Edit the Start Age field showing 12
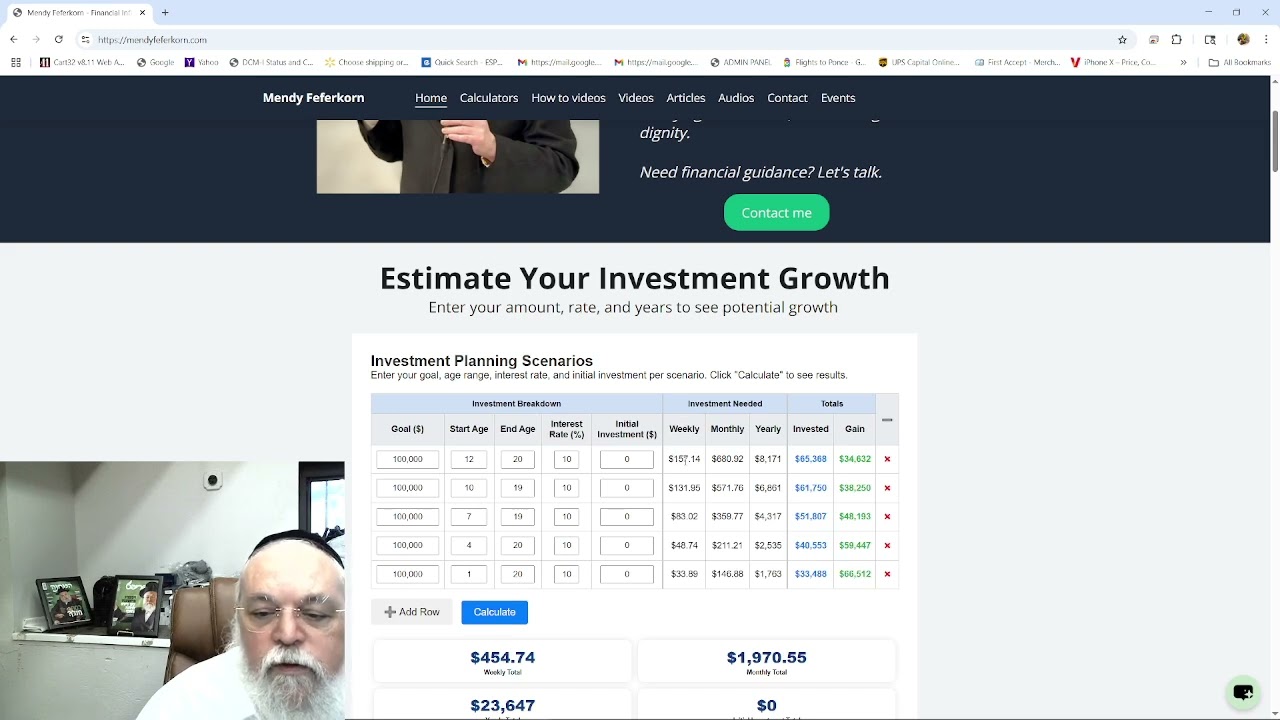The height and width of the screenshot is (720, 1280). point(469,459)
